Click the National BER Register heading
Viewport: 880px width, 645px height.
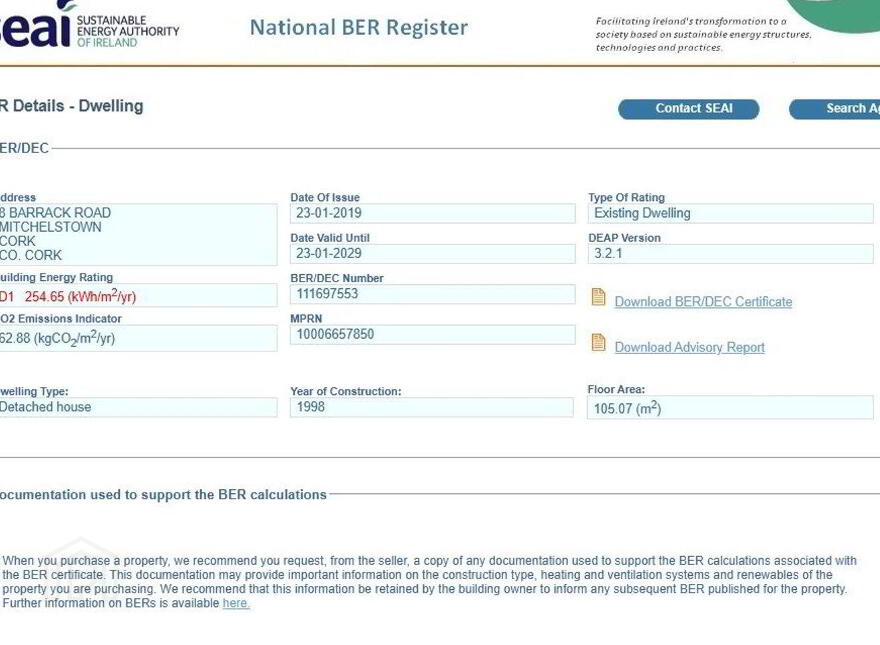[x=359, y=28]
